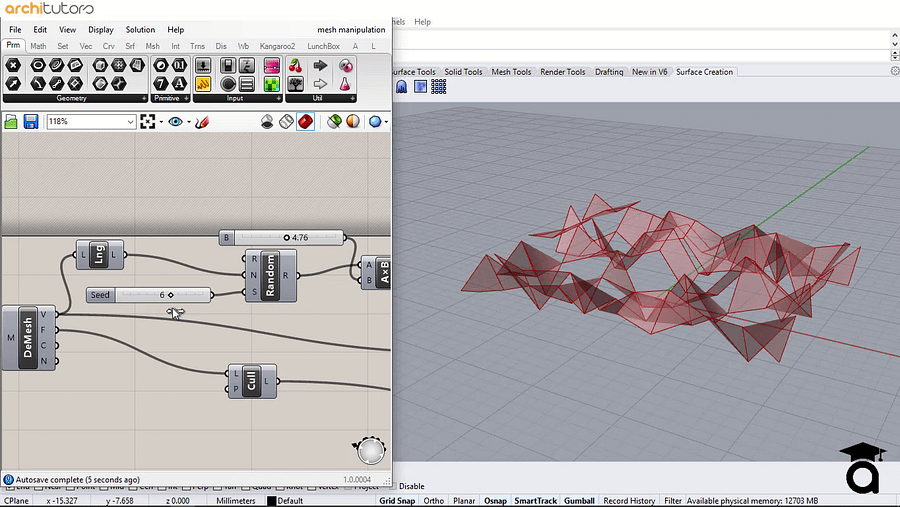Select the Integer 7 primitive icon
The width and height of the screenshot is (900, 507).
[x=161, y=84]
